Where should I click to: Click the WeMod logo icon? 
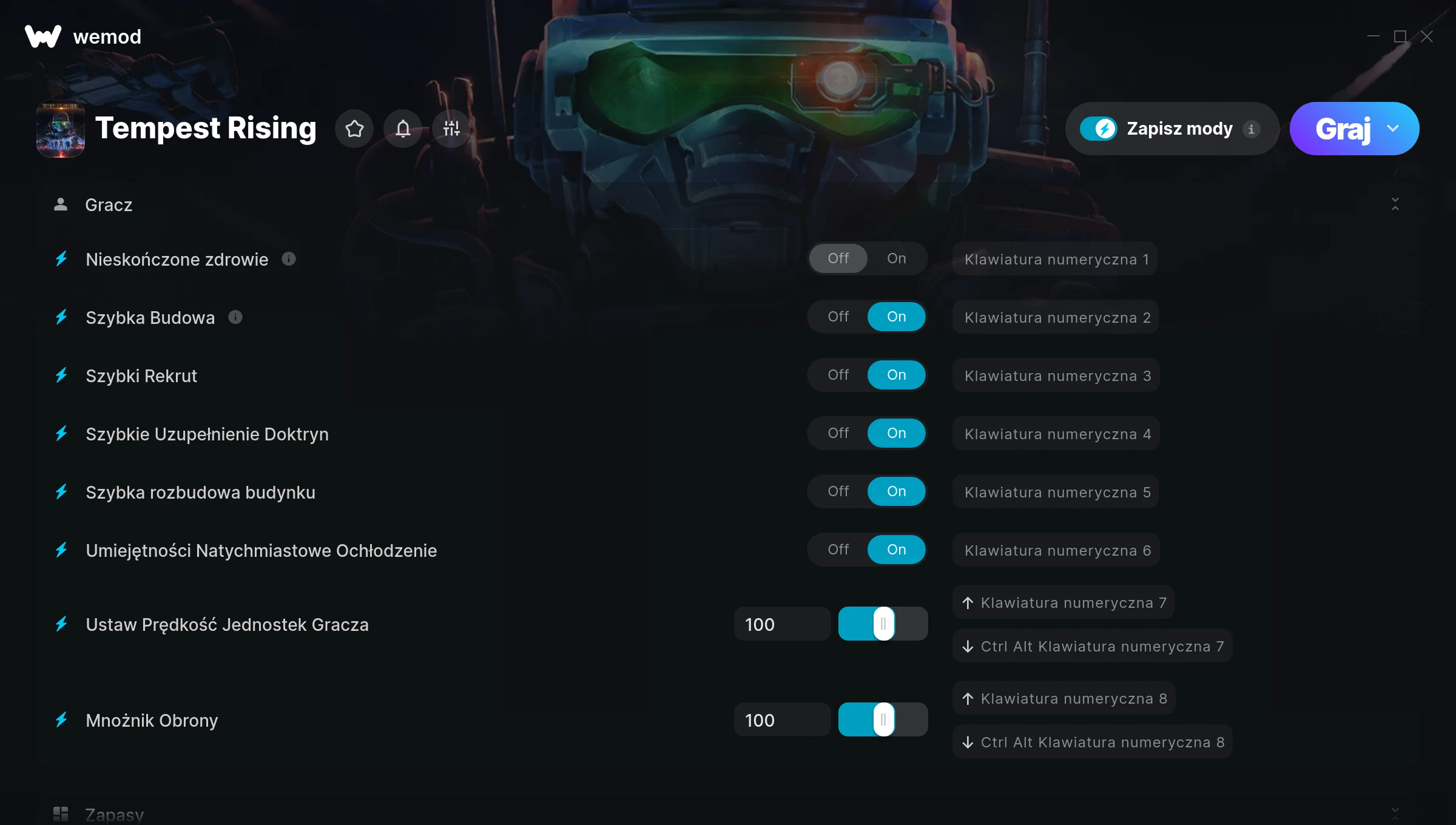tap(43, 36)
